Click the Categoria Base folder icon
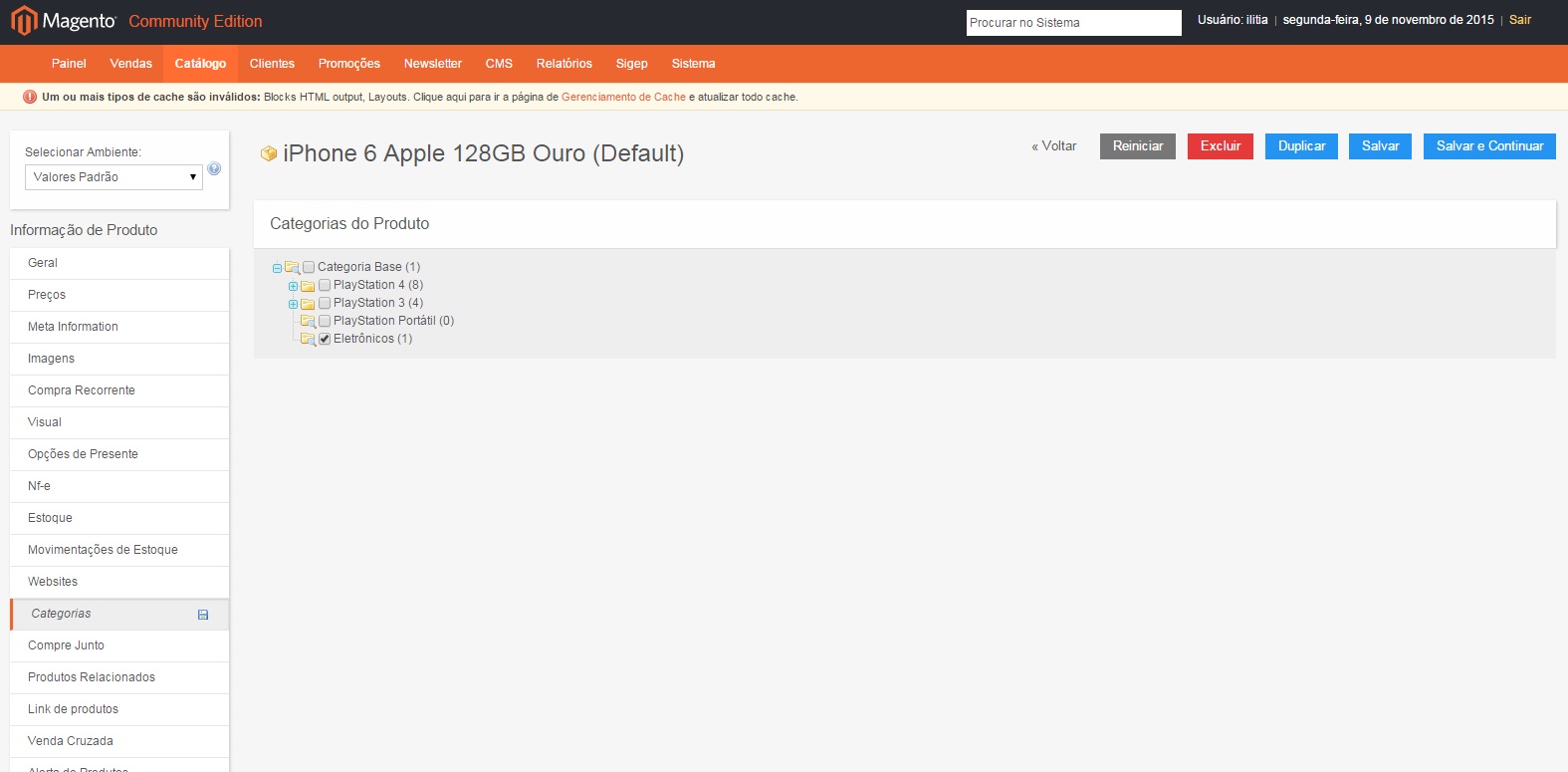The height and width of the screenshot is (772, 1568). click(x=292, y=267)
